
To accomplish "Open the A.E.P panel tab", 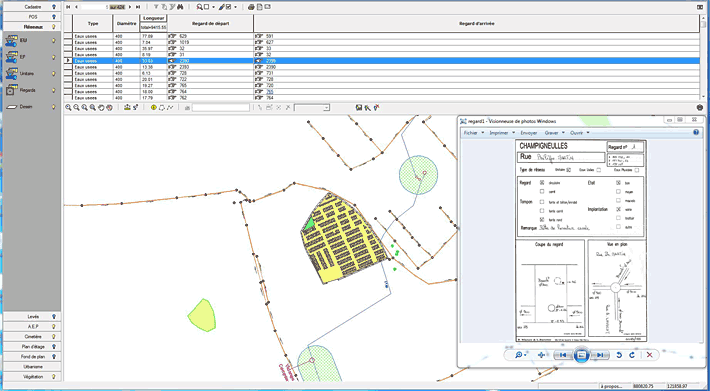I will tap(32, 327).
